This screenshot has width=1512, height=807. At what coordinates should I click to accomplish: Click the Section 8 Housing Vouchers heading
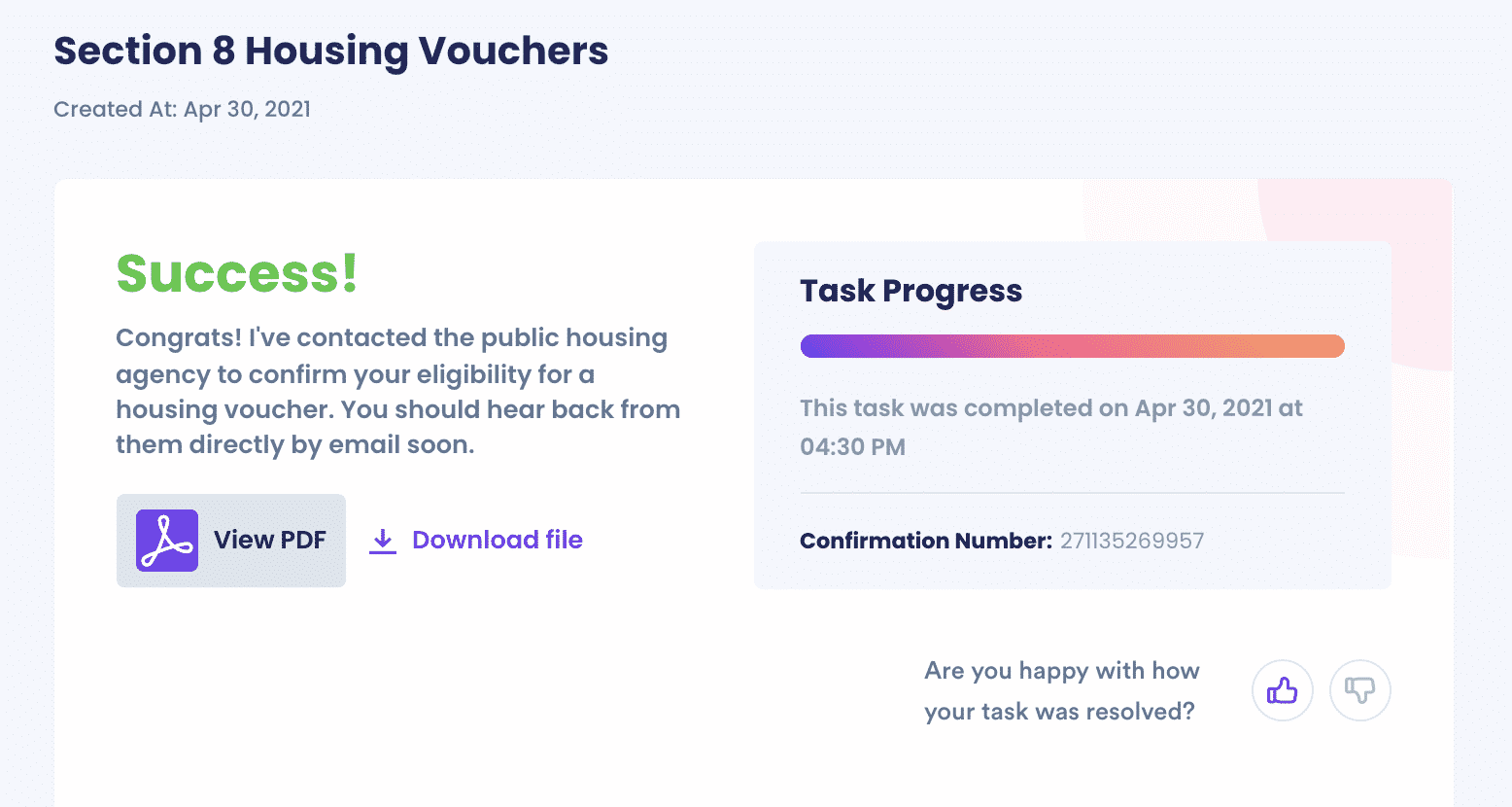tap(331, 52)
